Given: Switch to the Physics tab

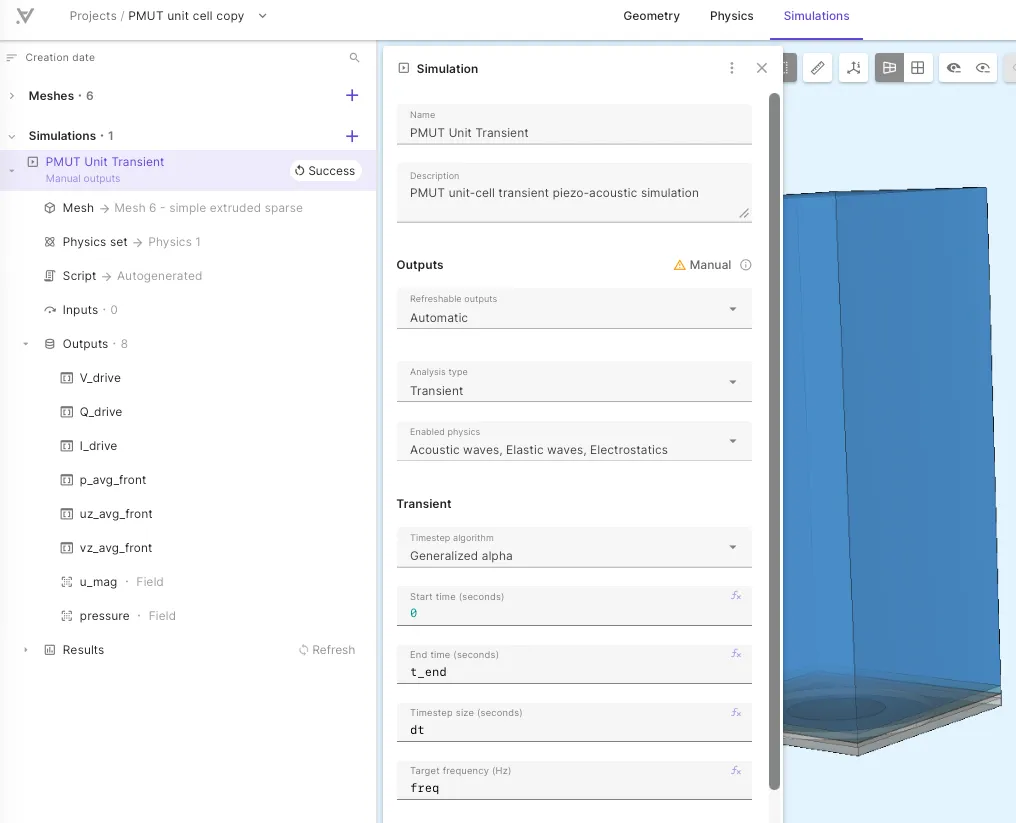Looking at the screenshot, I should click(x=732, y=16).
